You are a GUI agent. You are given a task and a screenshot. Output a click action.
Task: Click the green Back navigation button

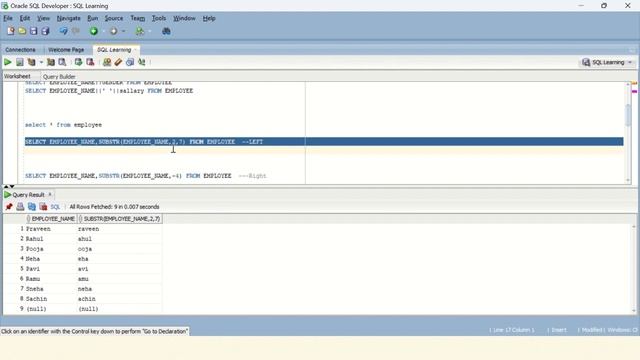94,31
